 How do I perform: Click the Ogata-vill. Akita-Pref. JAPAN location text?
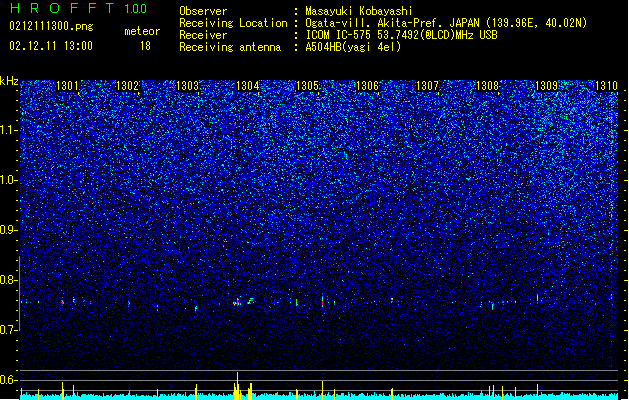coord(446,23)
